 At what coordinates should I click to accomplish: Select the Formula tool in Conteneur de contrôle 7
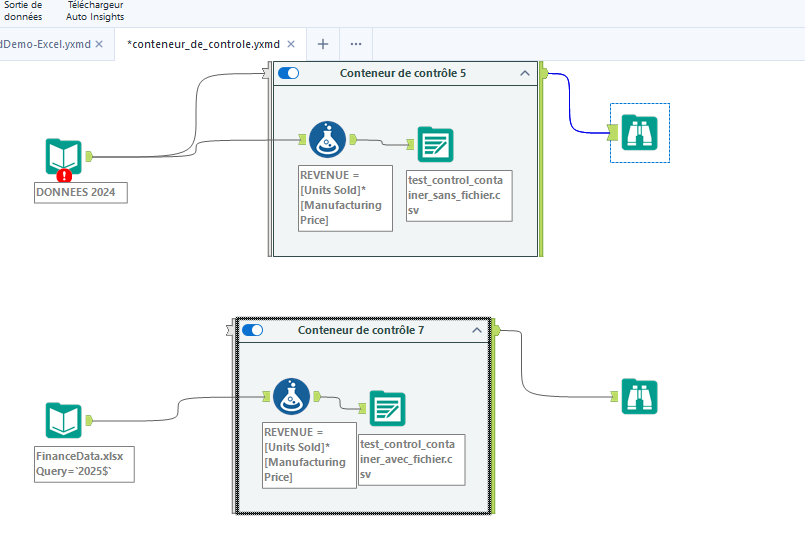290,397
